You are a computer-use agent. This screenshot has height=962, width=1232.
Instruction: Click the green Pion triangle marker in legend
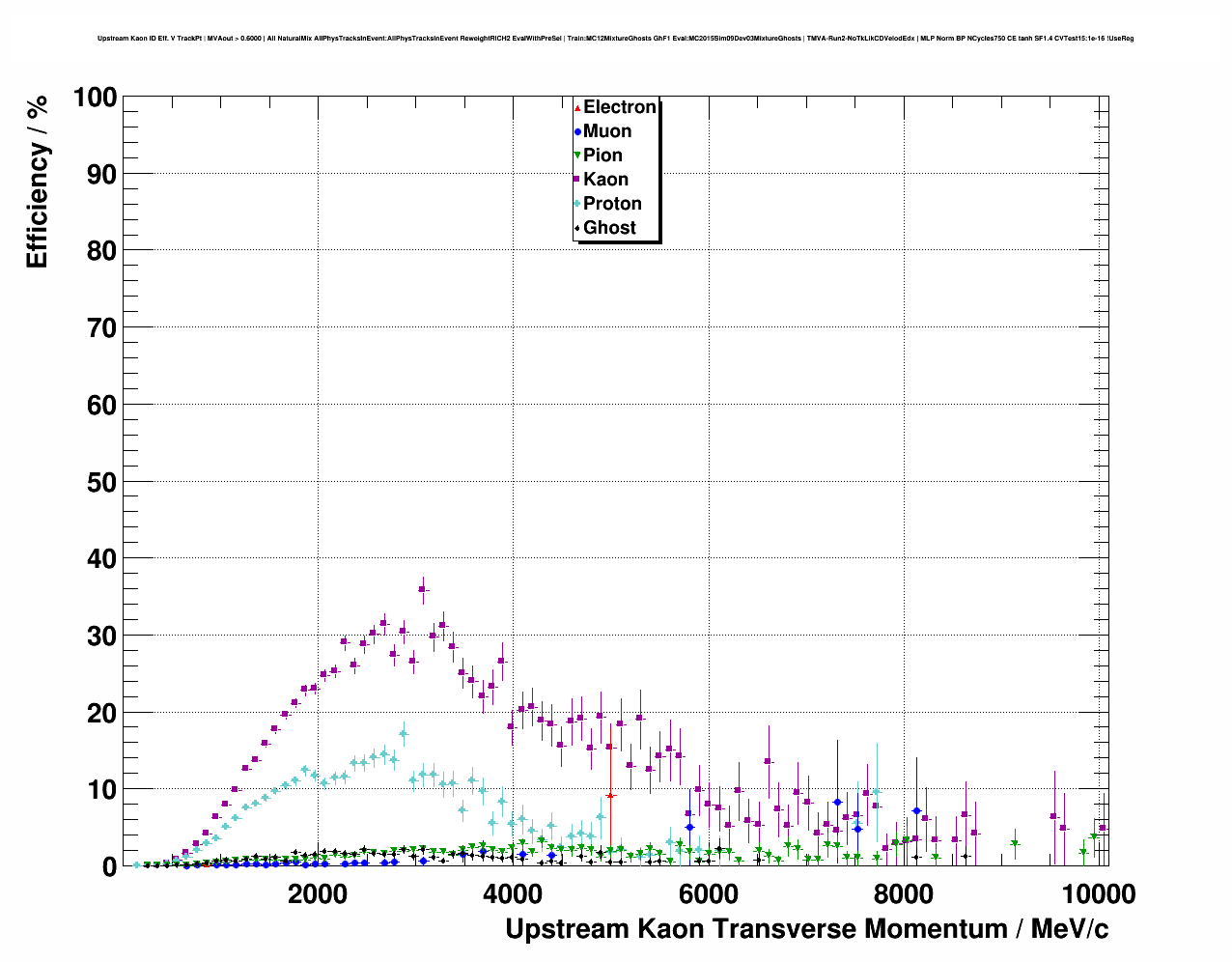[577, 156]
